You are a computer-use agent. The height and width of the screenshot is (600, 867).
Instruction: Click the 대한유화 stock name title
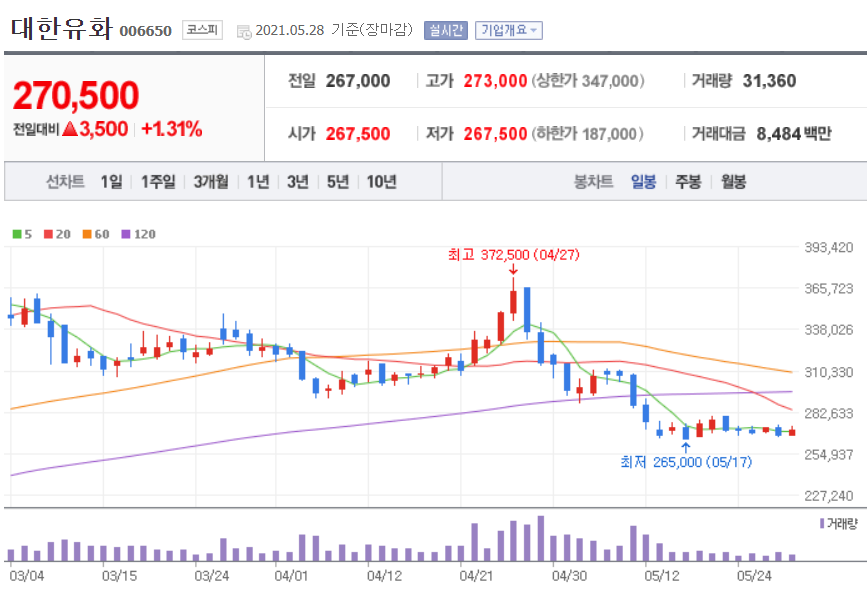[x=62, y=28]
